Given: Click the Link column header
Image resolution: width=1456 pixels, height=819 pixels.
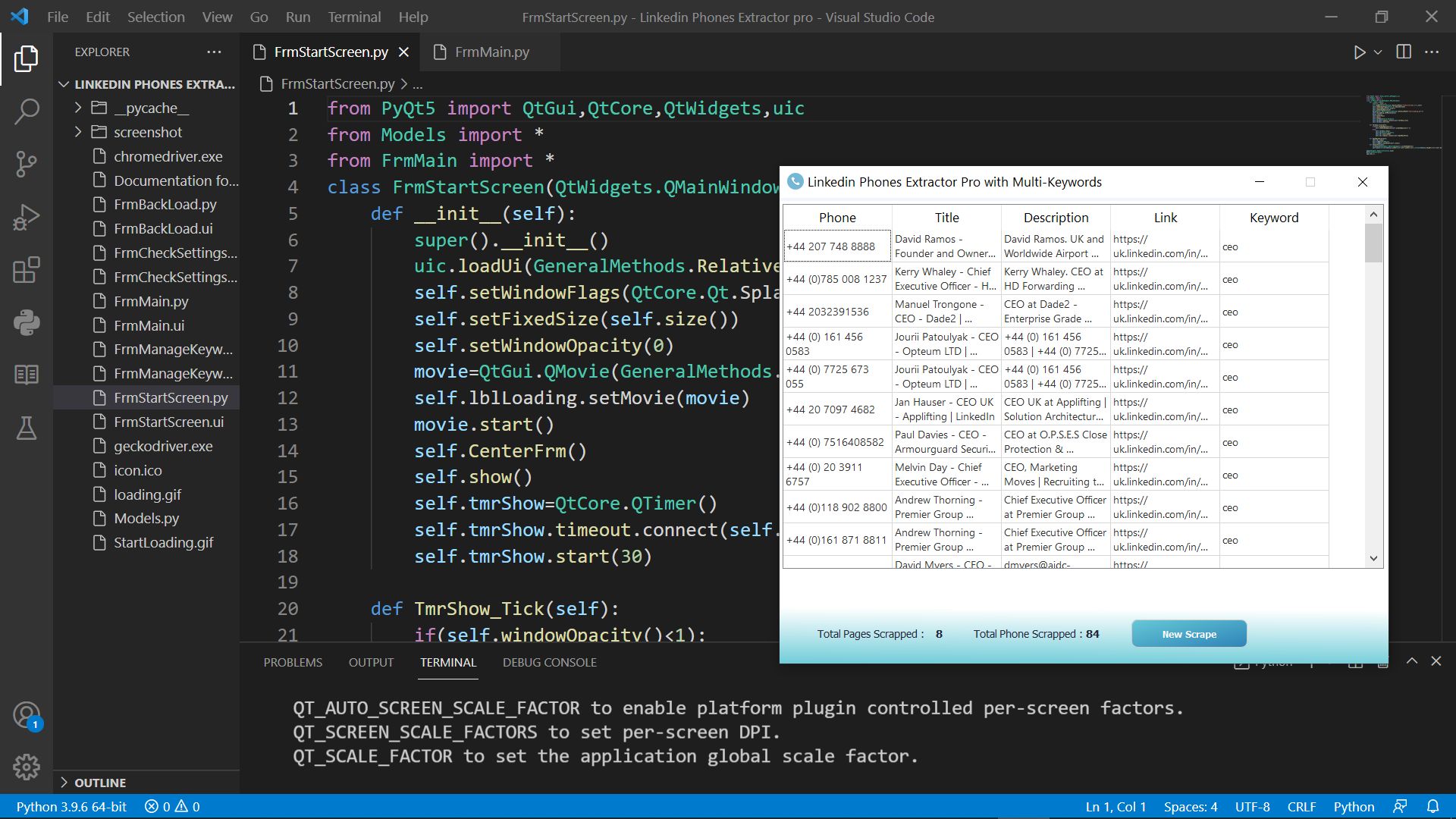Looking at the screenshot, I should (1165, 218).
